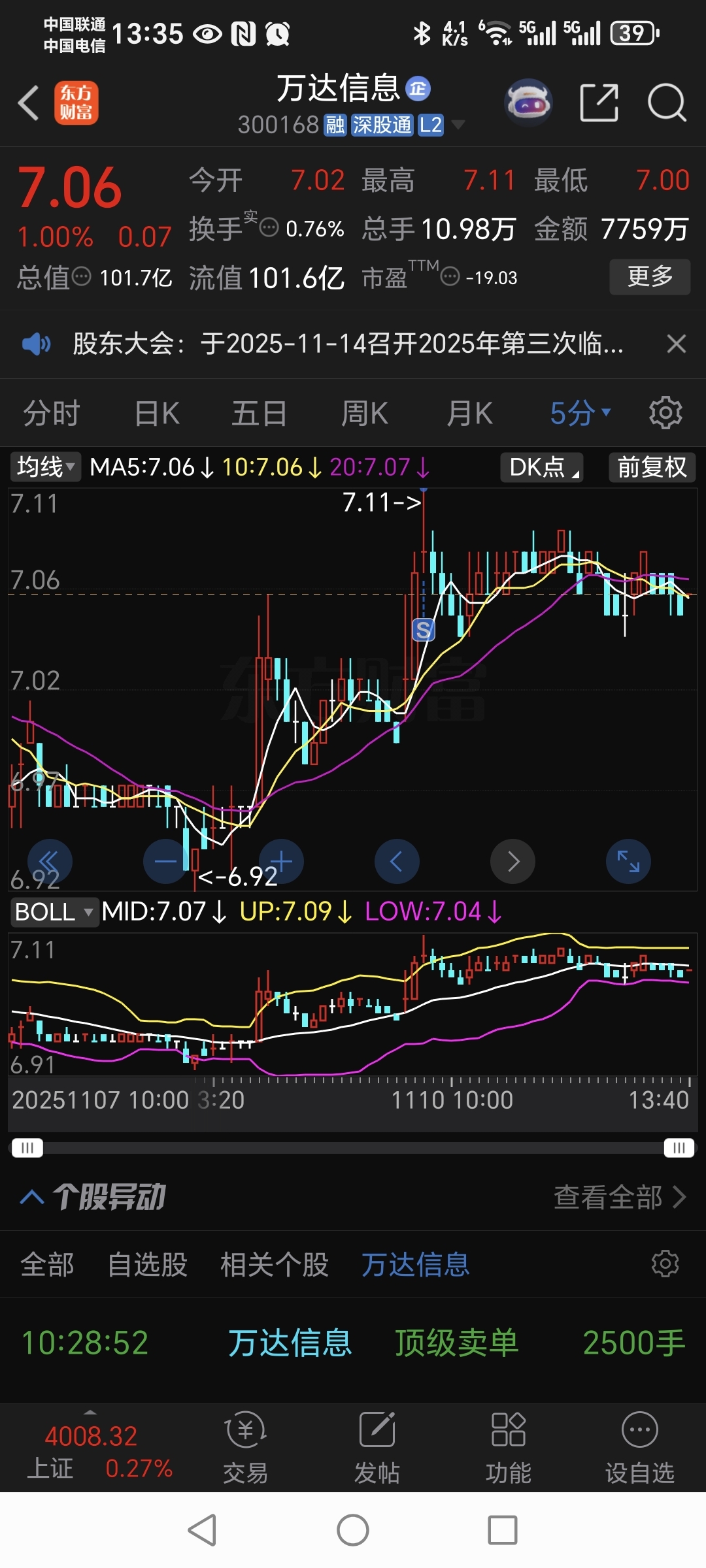Switch to the 五日 tab

pos(260,414)
